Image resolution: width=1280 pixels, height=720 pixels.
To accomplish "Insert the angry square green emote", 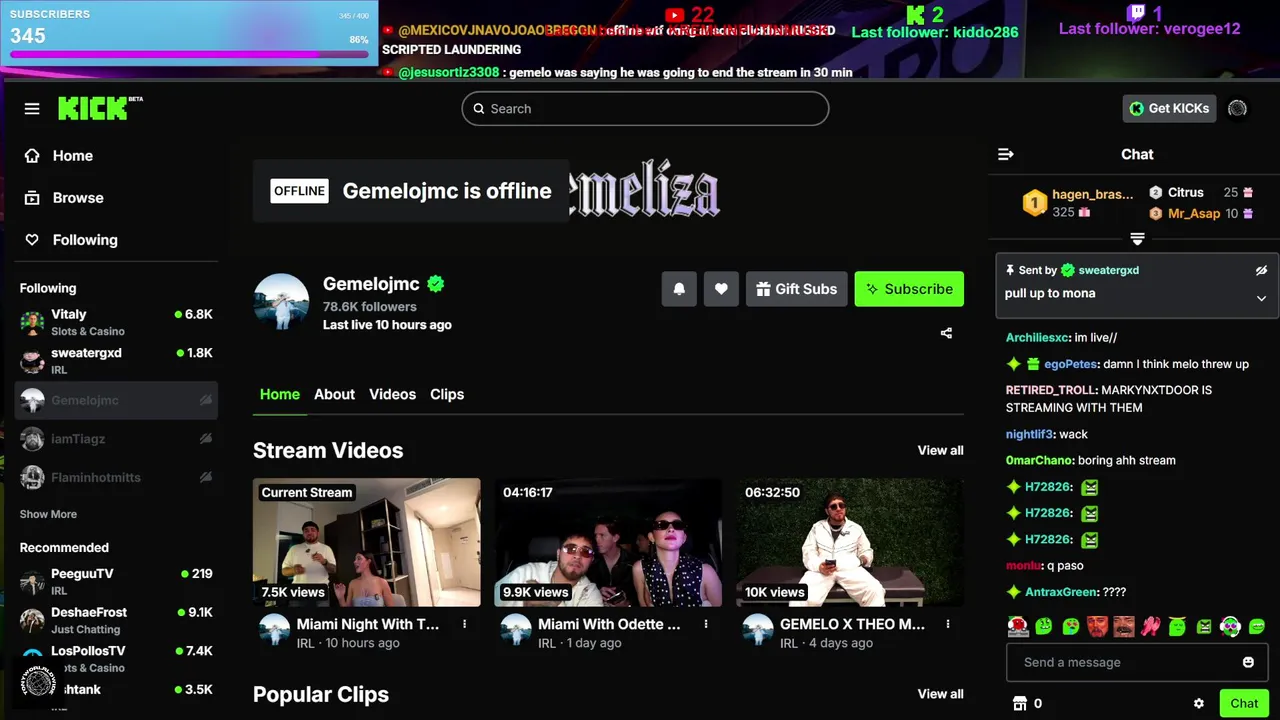I will [1204, 626].
